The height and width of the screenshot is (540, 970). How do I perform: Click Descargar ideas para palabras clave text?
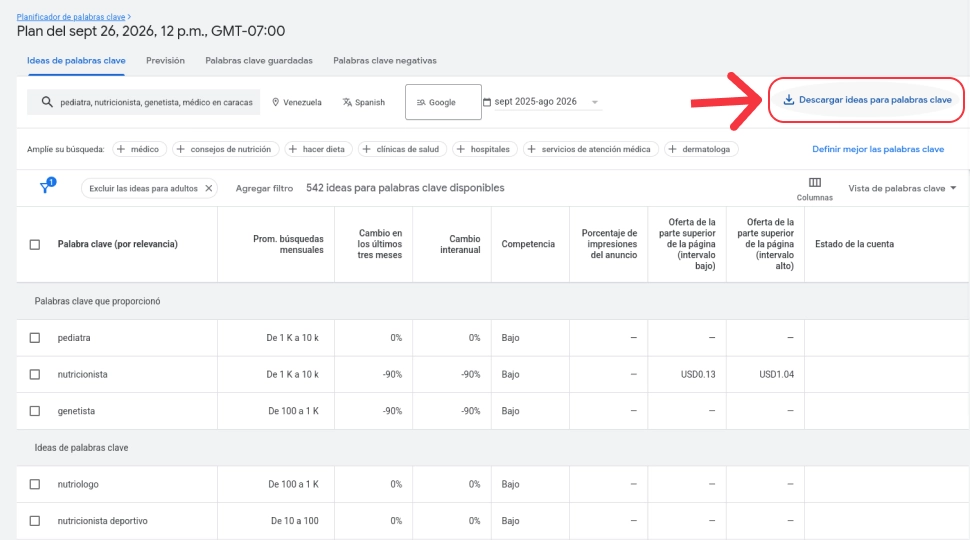(875, 100)
